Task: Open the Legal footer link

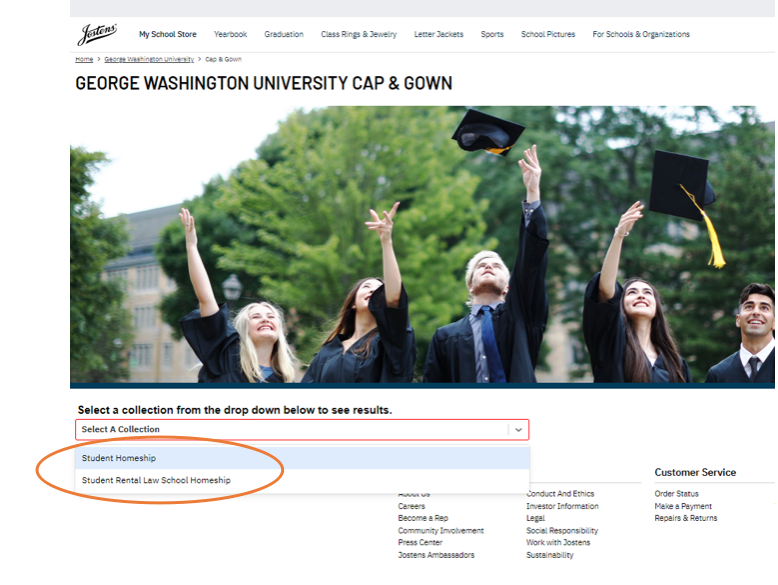Action: [535, 518]
